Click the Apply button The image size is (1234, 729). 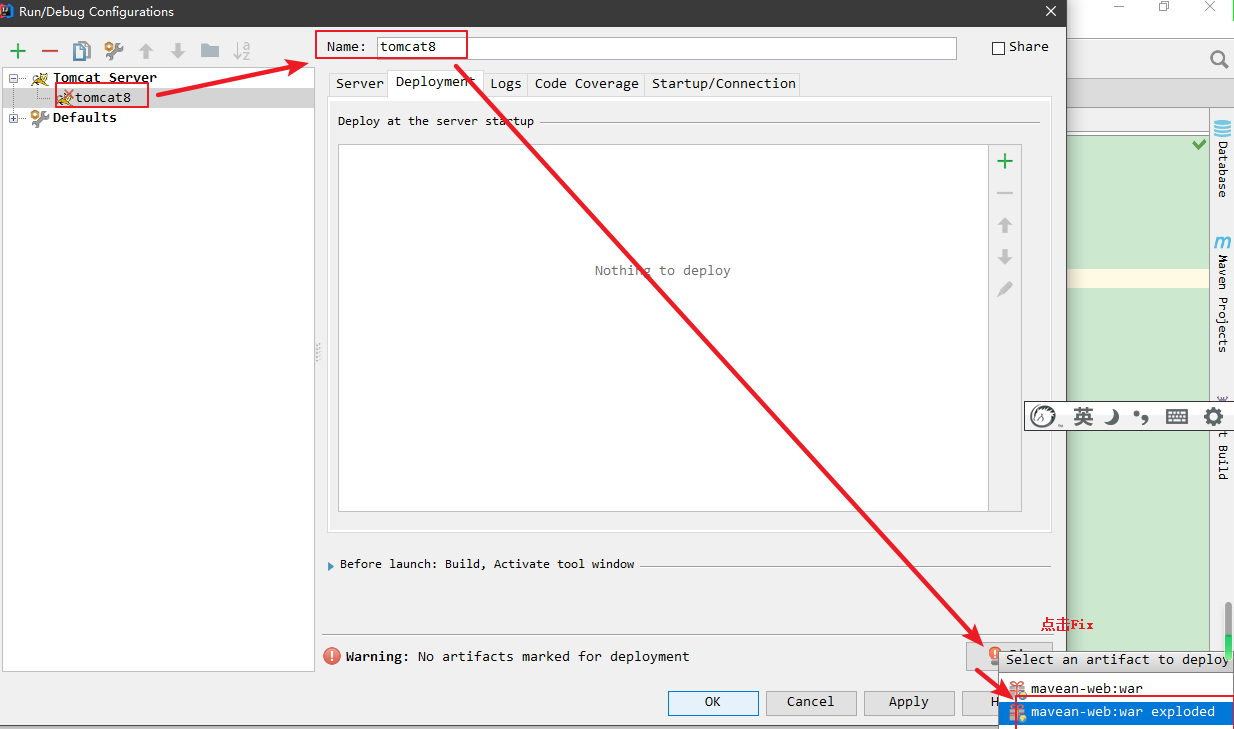click(908, 702)
